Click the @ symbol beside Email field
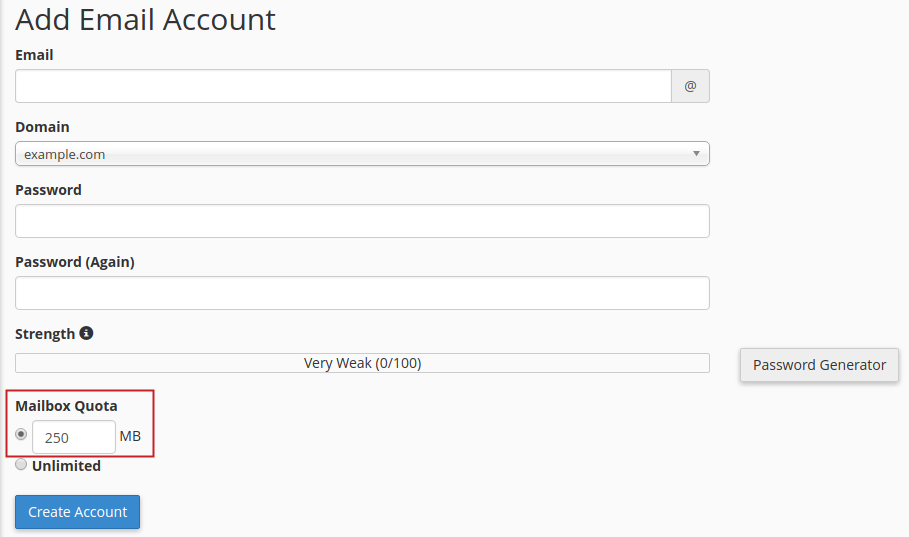 [x=690, y=86]
